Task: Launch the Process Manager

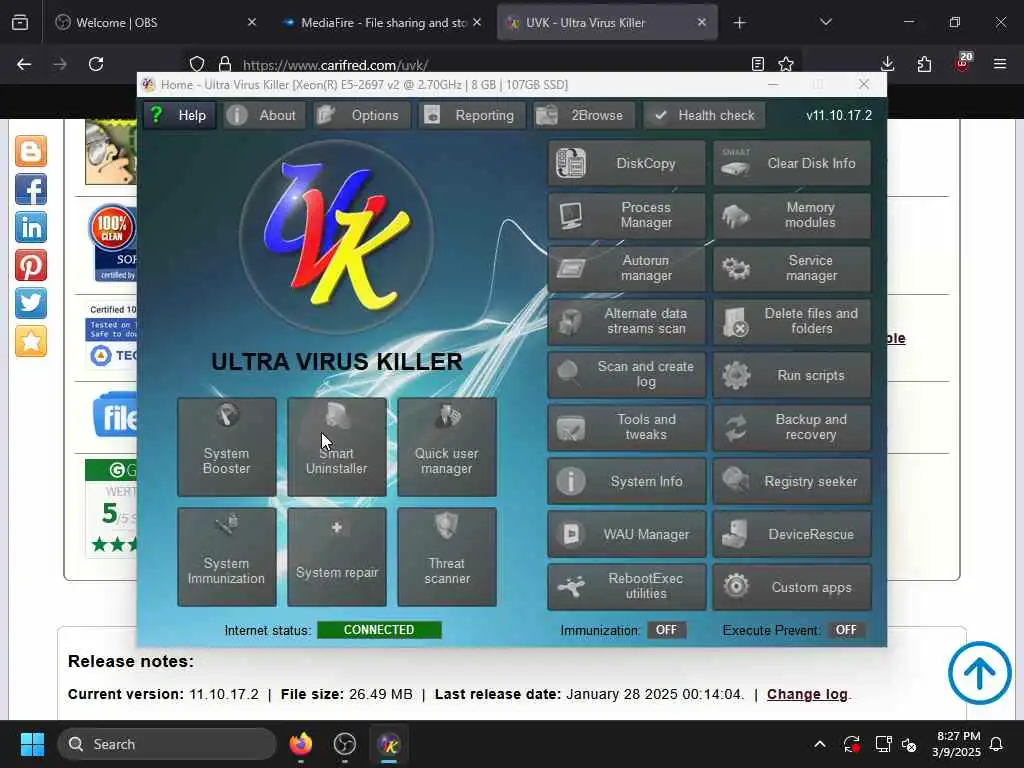Action: (626, 216)
